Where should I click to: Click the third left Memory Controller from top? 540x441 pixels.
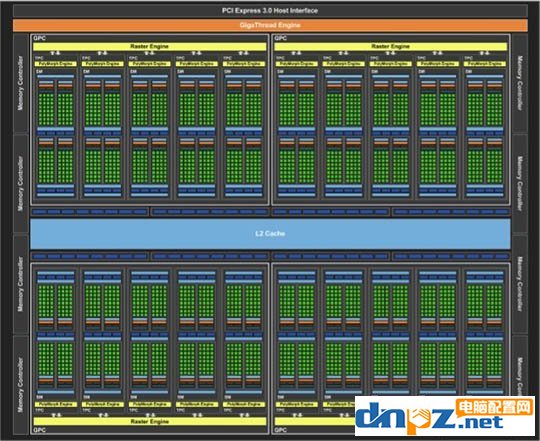click(x=21, y=284)
